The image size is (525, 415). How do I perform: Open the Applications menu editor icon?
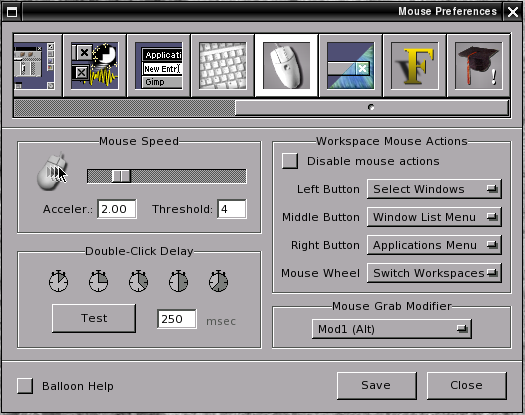click(159, 66)
